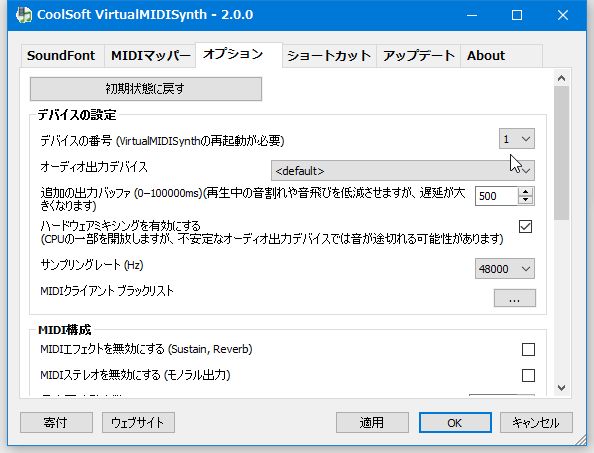Show the About tab
The width and height of the screenshot is (594, 453).
(501, 56)
